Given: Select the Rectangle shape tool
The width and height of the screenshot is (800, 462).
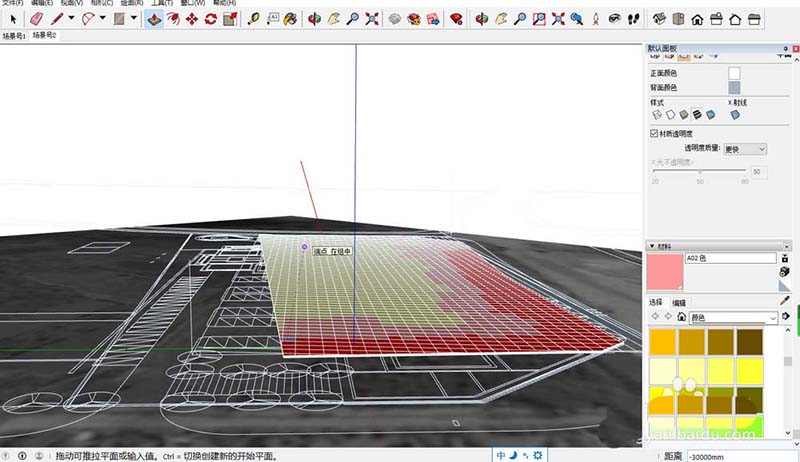Looking at the screenshot, I should [x=119, y=19].
